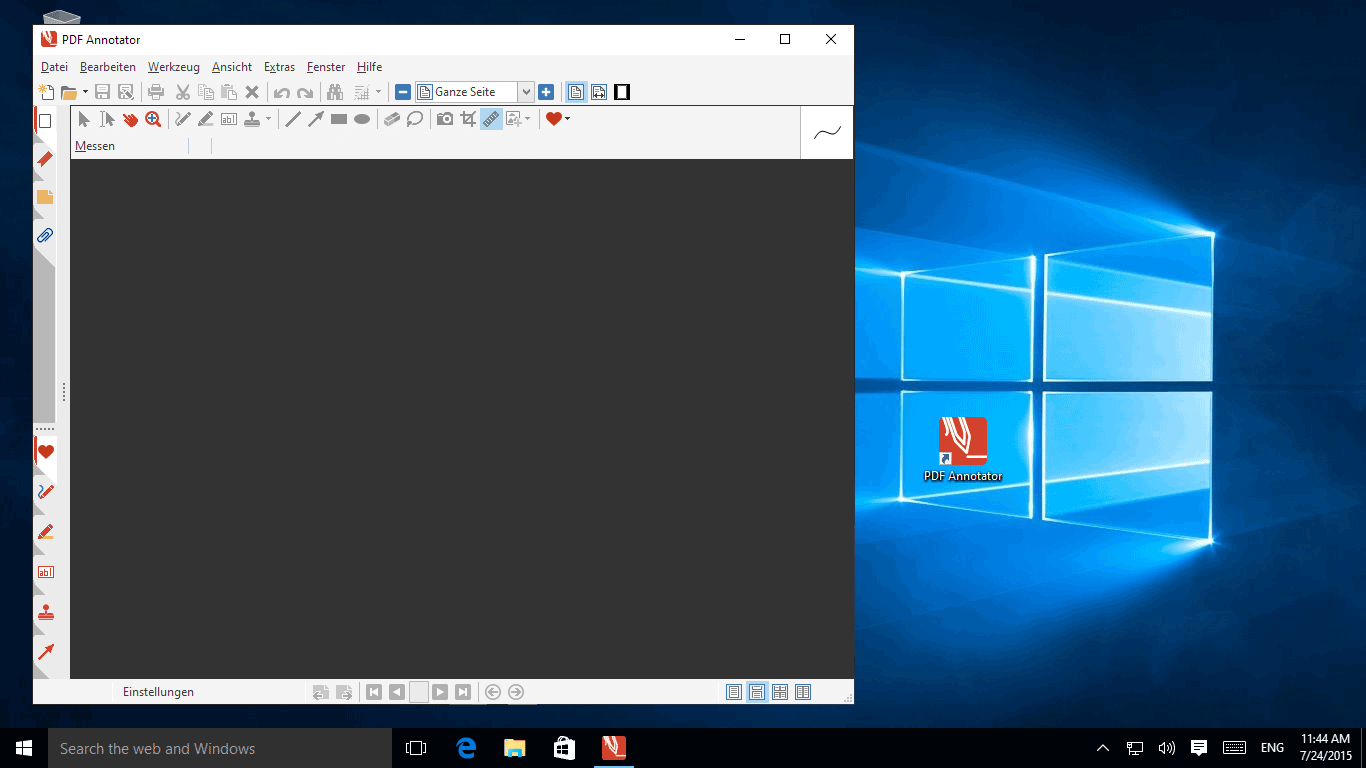The image size is (1366, 768).
Task: Open the paperclip attachments sidebar tab
Action: pyautogui.click(x=44, y=236)
